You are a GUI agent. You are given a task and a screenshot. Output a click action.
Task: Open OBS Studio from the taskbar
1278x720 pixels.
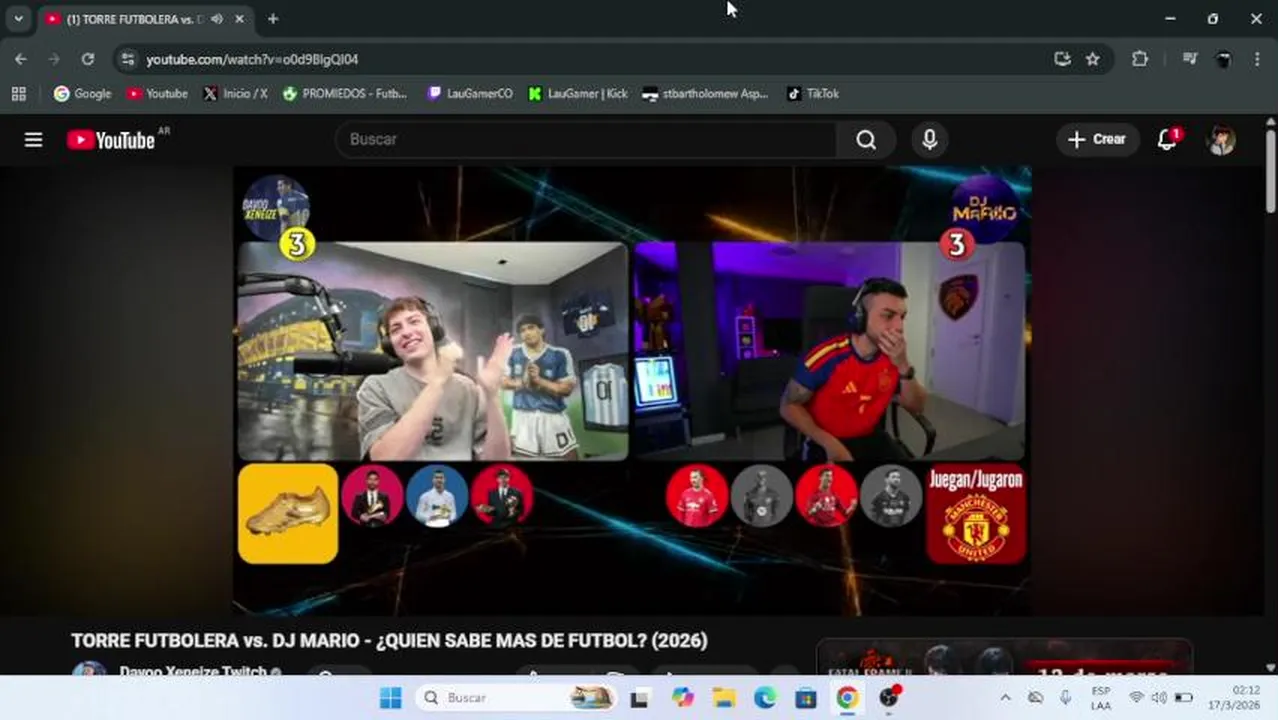point(889,698)
